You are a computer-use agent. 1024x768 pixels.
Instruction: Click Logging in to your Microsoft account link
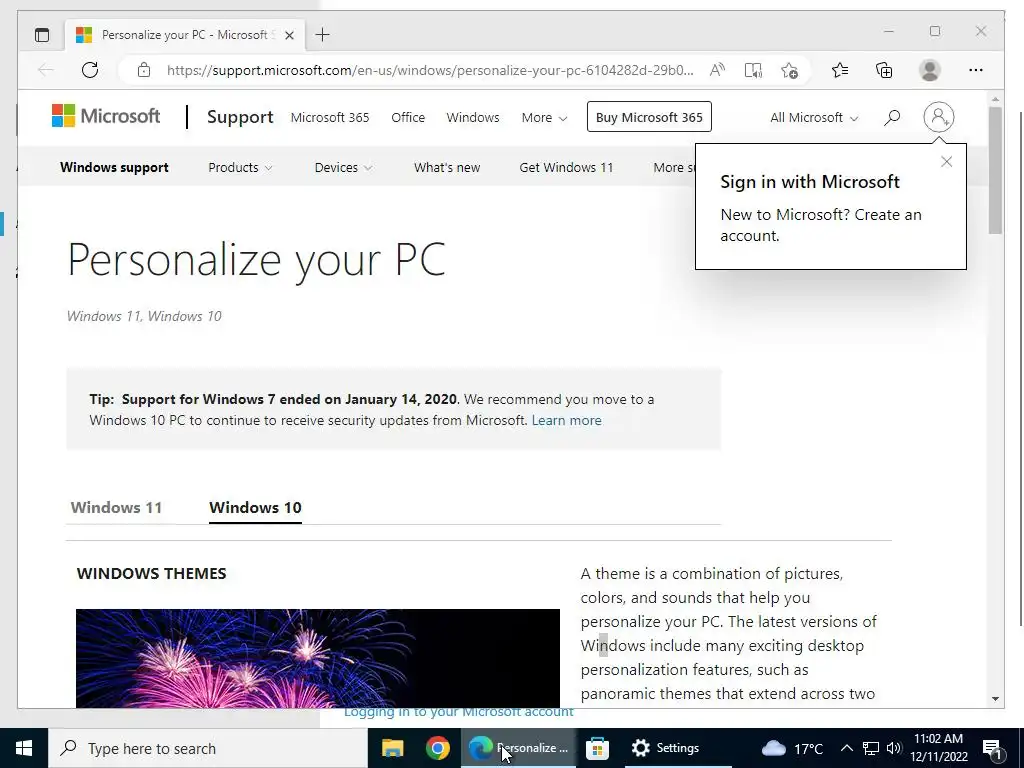click(458, 712)
